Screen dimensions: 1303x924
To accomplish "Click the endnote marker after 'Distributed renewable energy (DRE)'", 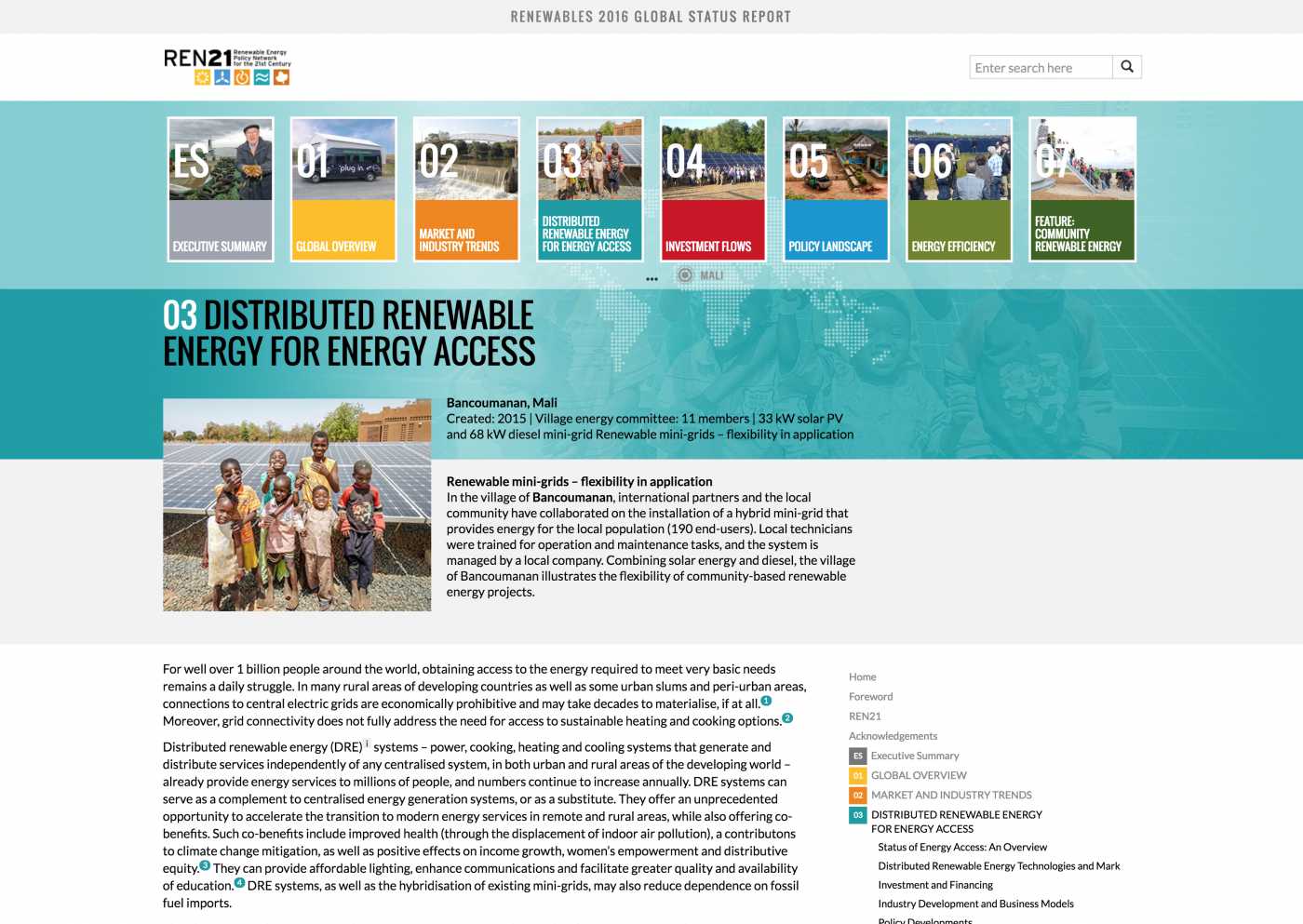I will (367, 743).
